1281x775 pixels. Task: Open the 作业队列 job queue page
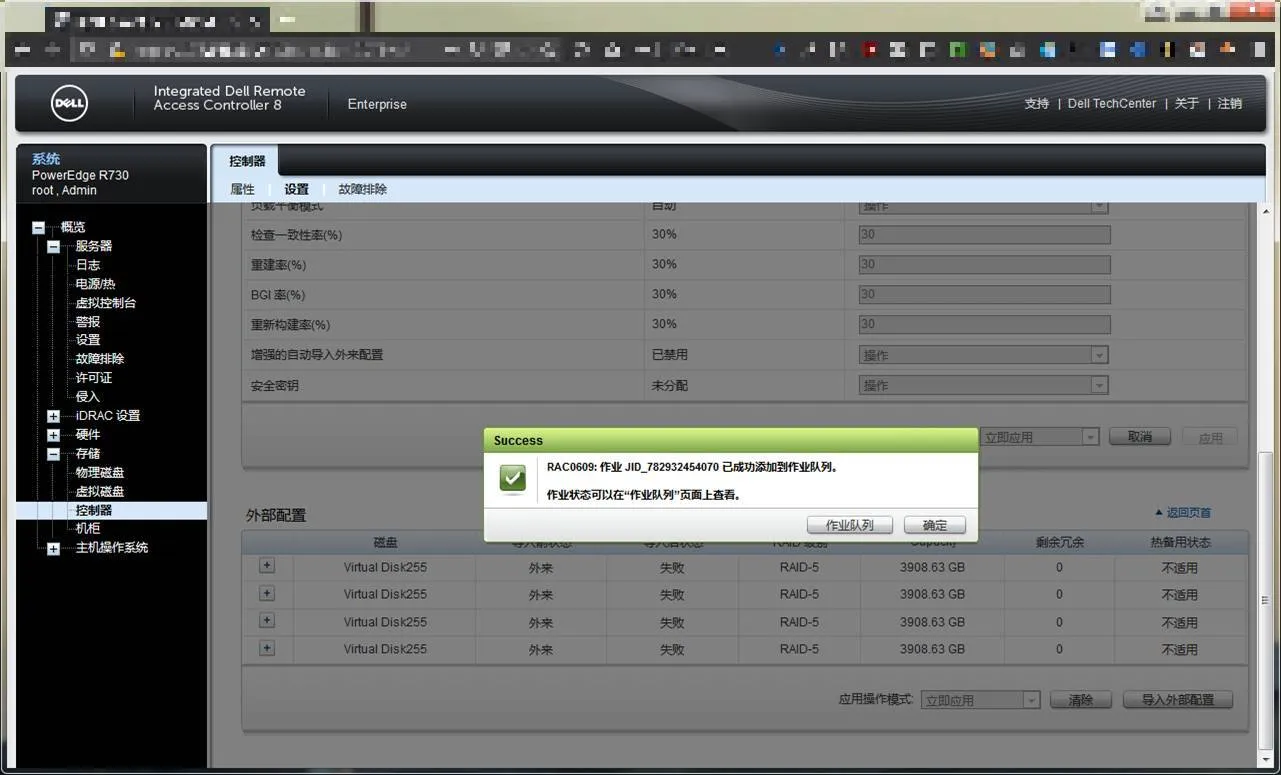(x=849, y=525)
